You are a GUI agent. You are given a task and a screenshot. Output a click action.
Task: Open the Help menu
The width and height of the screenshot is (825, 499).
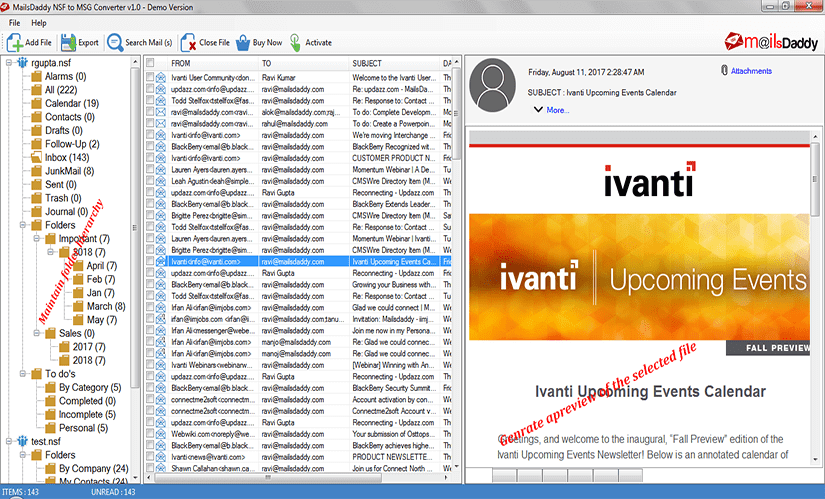tap(38, 23)
